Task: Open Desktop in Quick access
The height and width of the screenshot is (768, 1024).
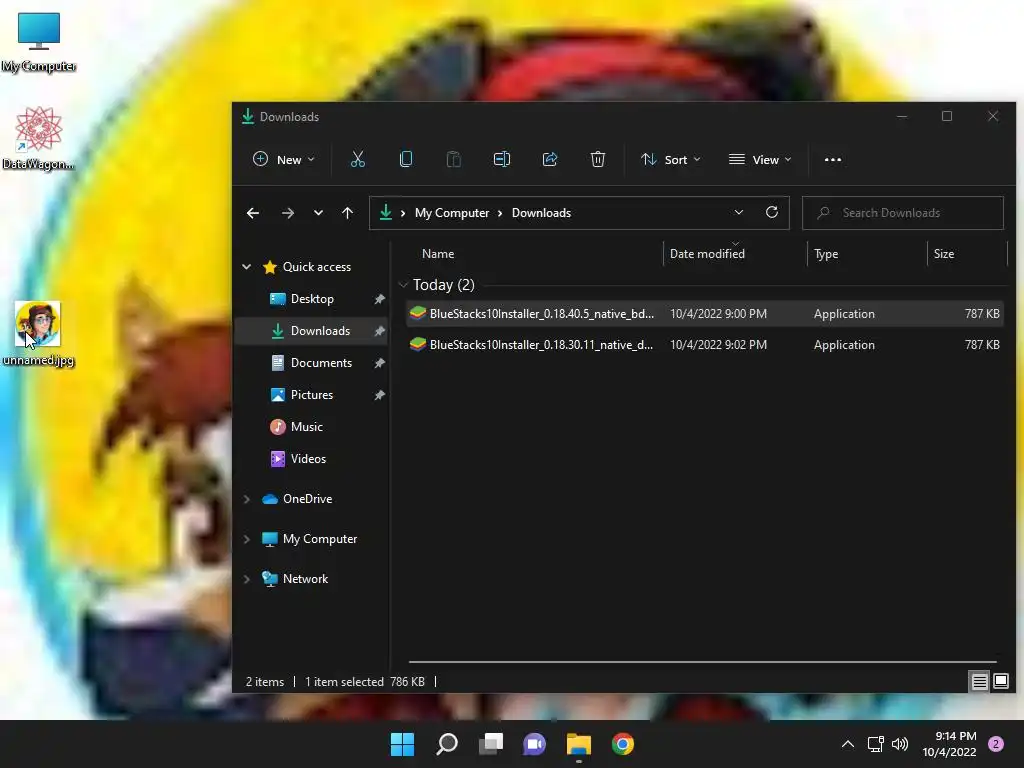Action: [x=312, y=298]
